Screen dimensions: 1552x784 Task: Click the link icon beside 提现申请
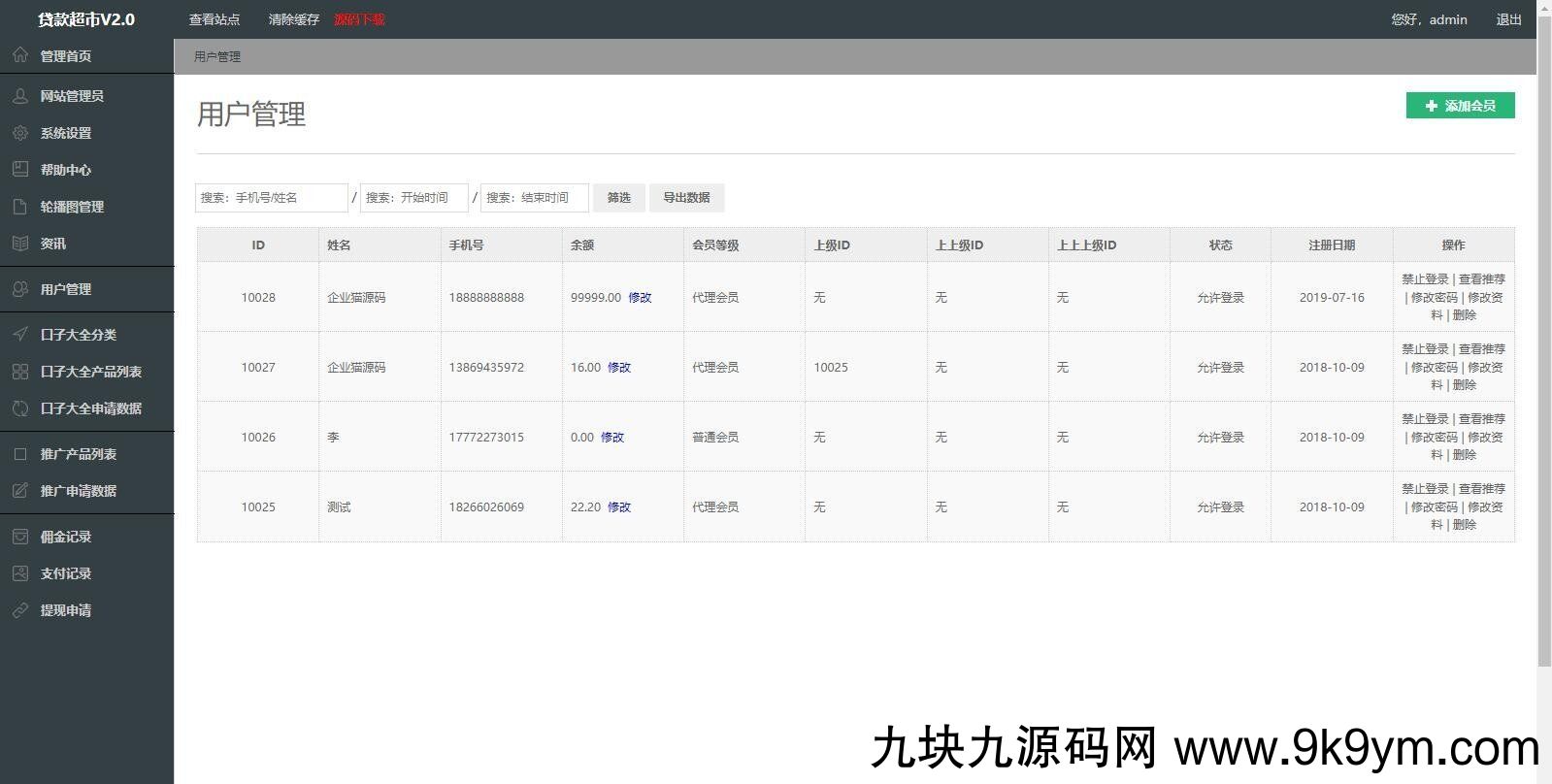pyautogui.click(x=19, y=610)
